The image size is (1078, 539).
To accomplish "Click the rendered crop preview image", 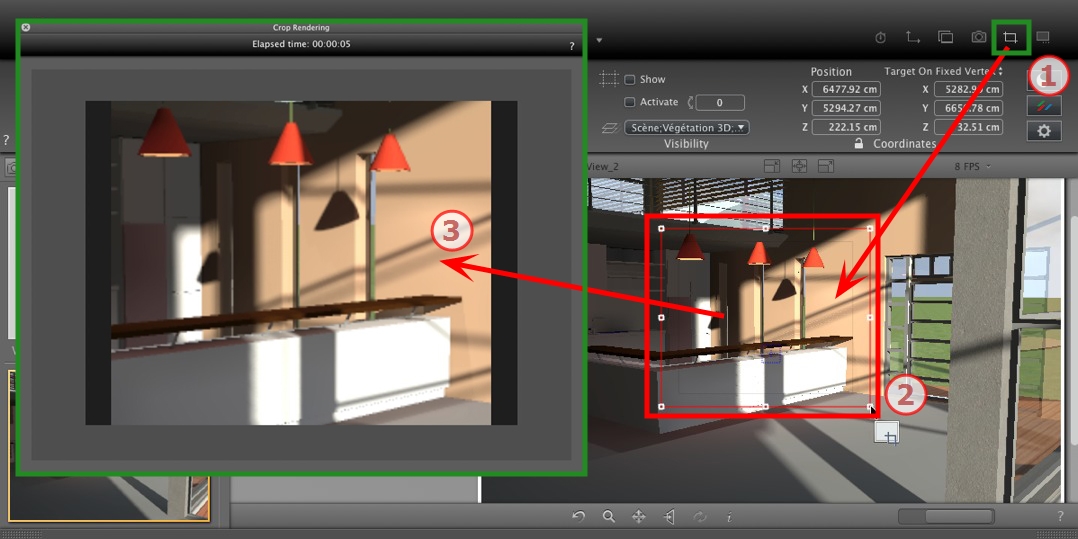I will click(301, 263).
